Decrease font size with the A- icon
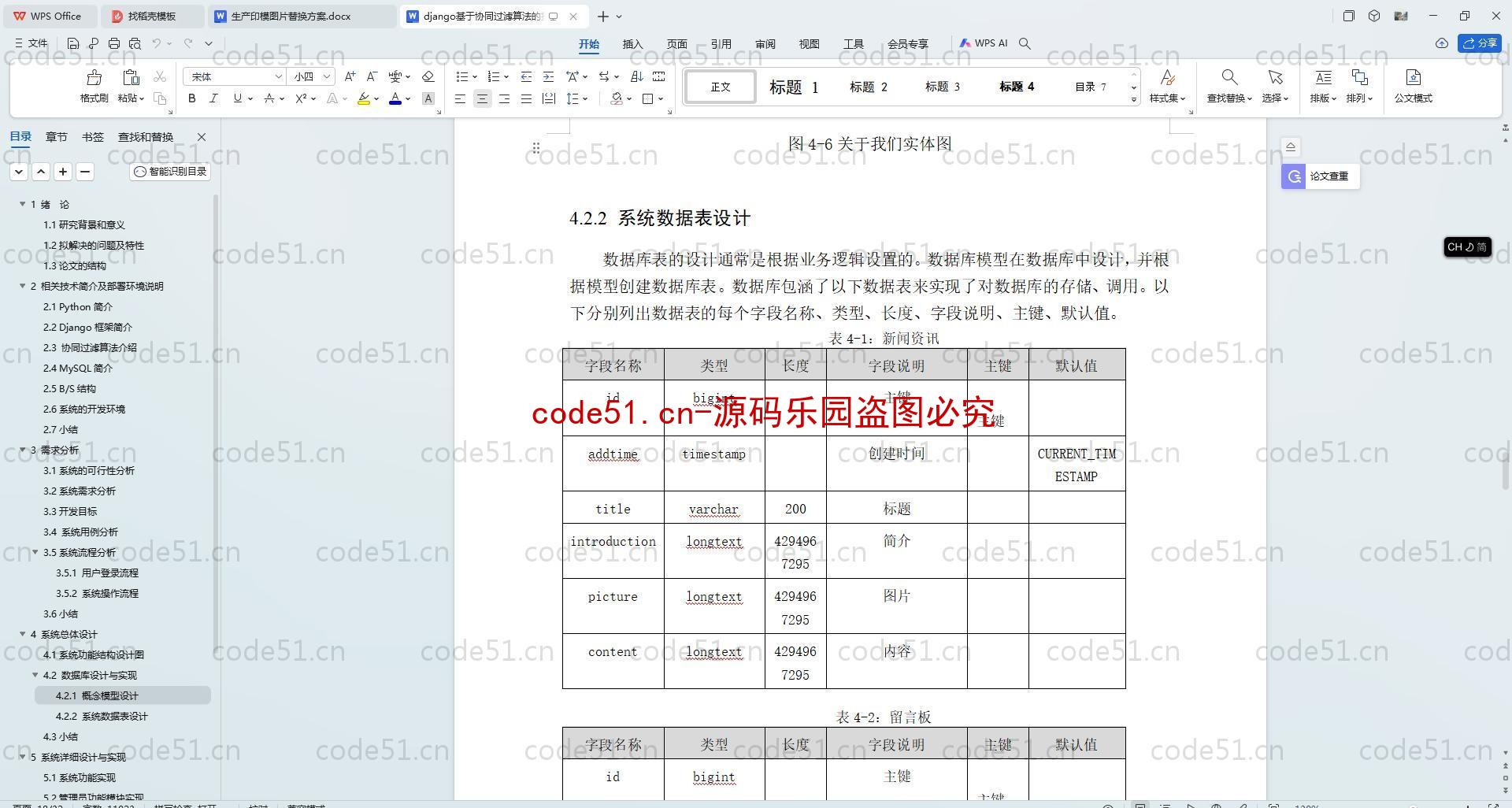 [372, 76]
